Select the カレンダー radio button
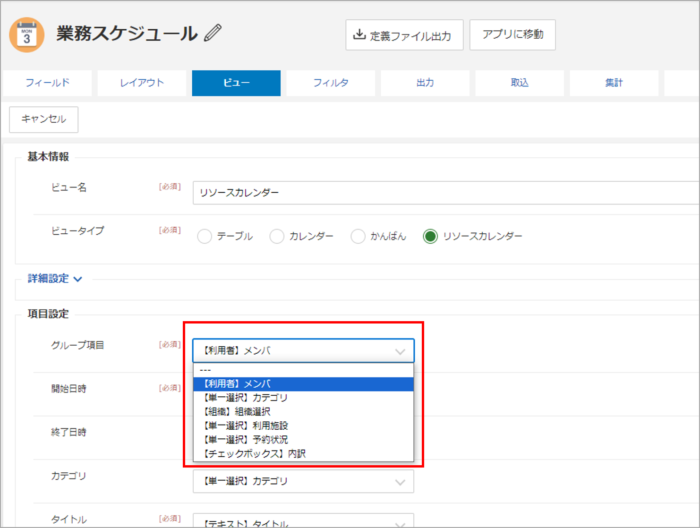The image size is (700, 528). [x=277, y=236]
